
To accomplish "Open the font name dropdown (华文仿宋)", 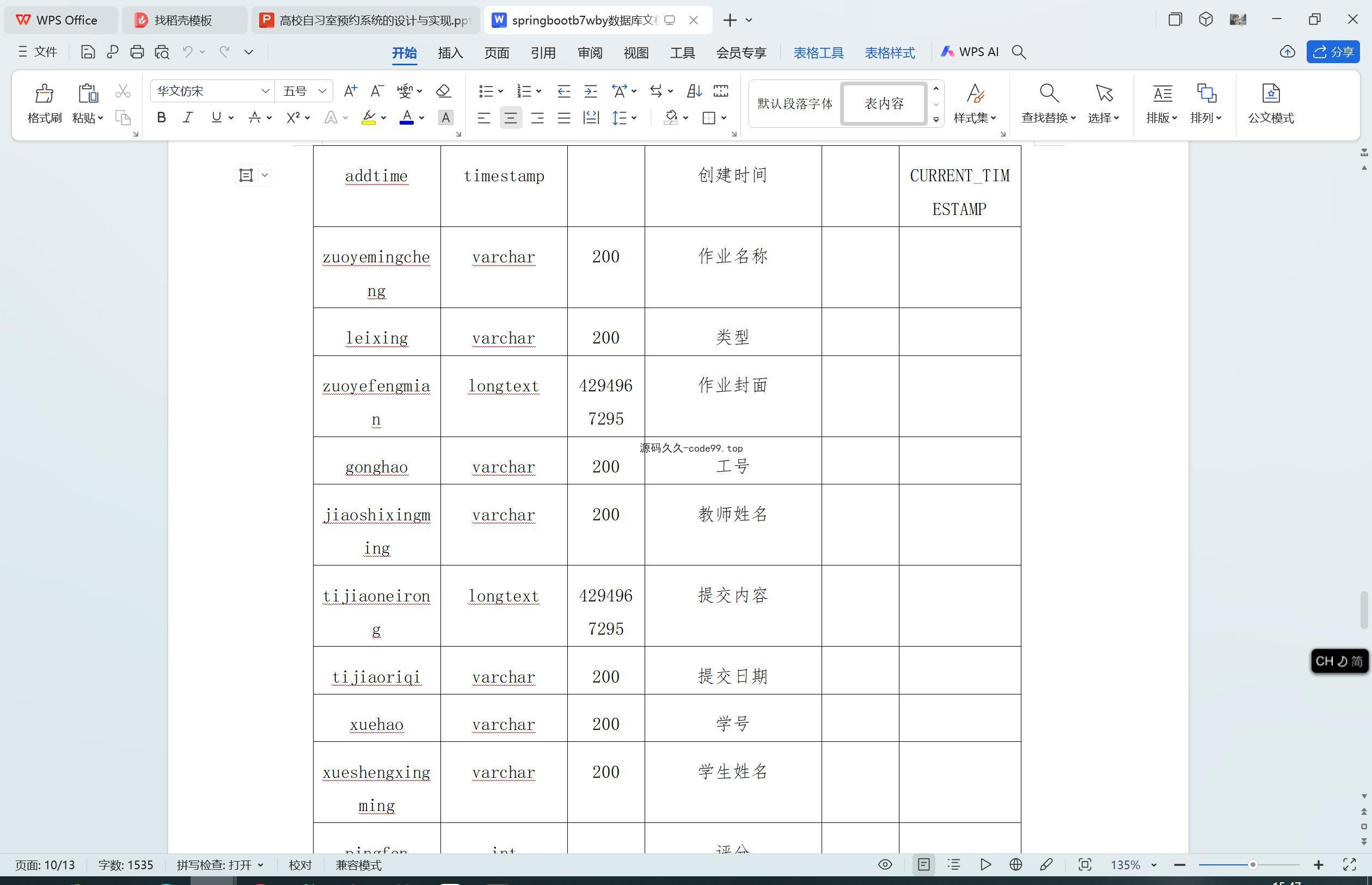I will pos(265,91).
